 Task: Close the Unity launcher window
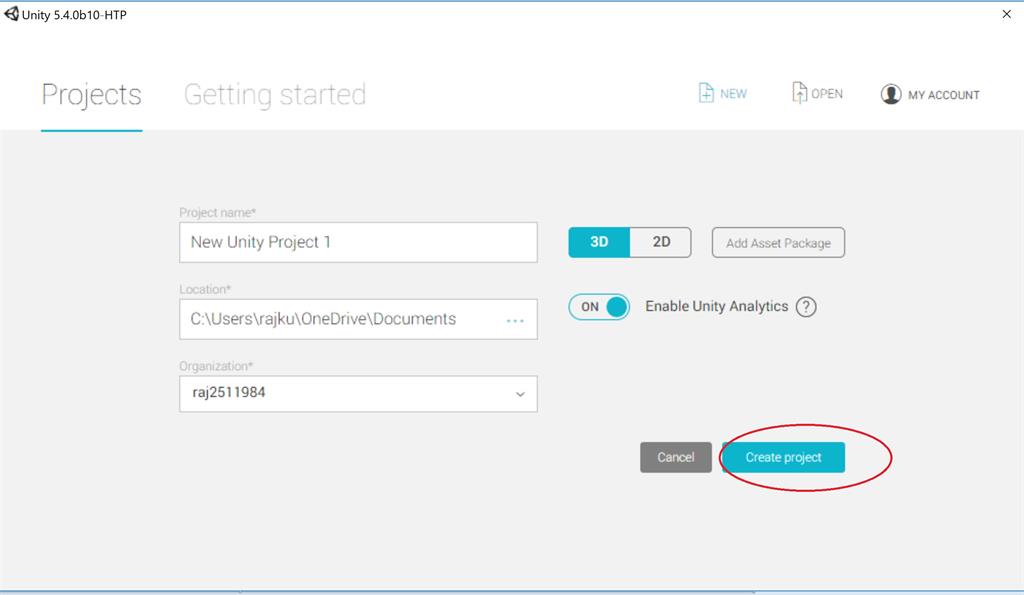click(1006, 14)
